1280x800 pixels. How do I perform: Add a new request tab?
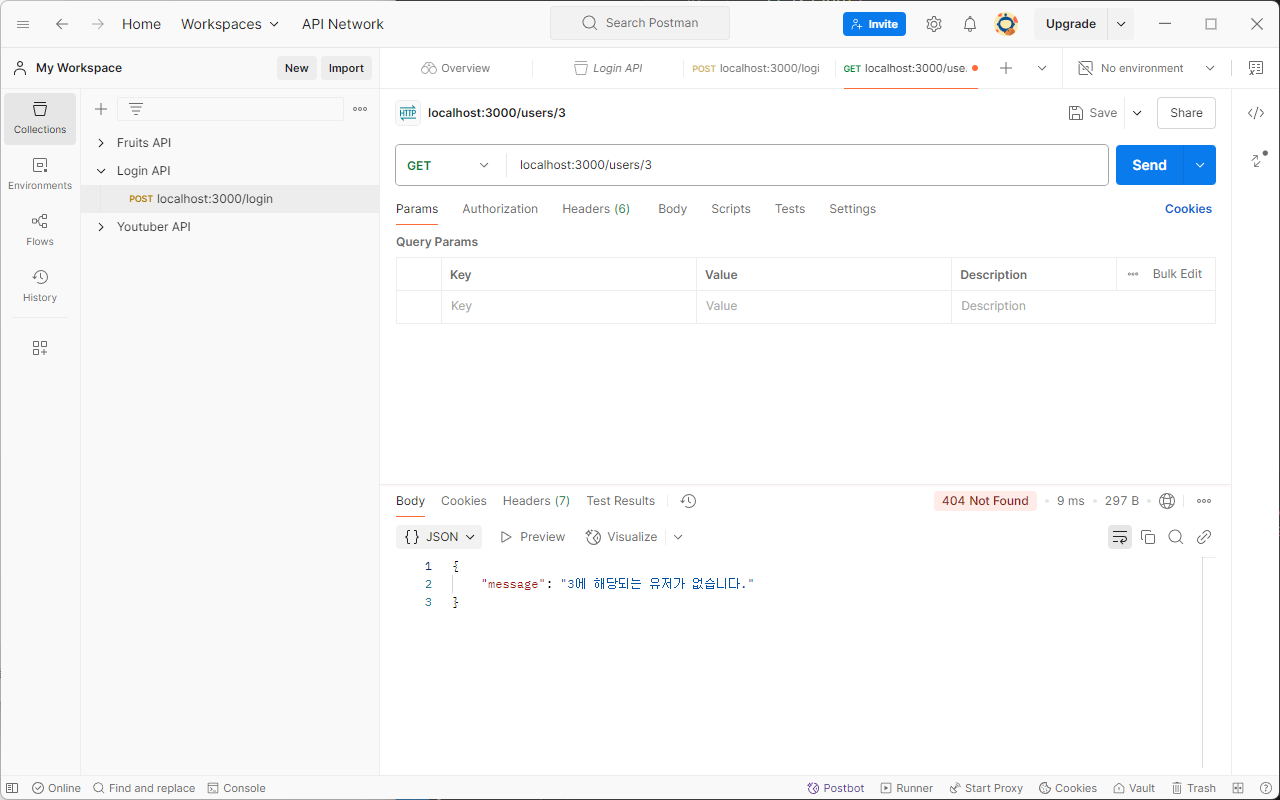click(1006, 68)
